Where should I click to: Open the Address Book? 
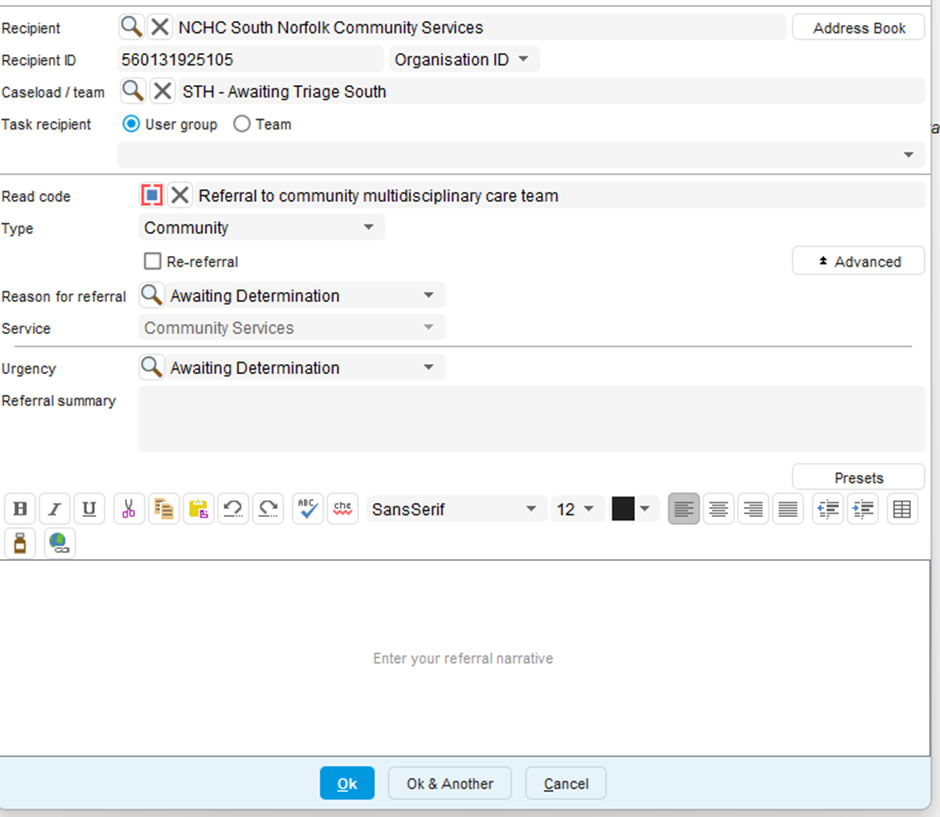tap(858, 28)
